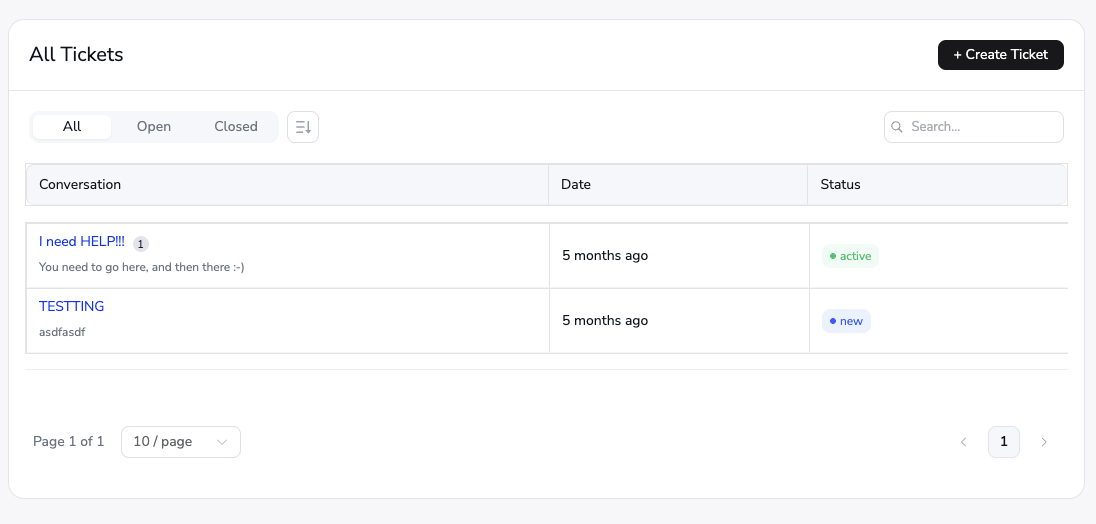1096x524 pixels.
Task: Open the TESTTING ticket link
Action: pos(71,306)
